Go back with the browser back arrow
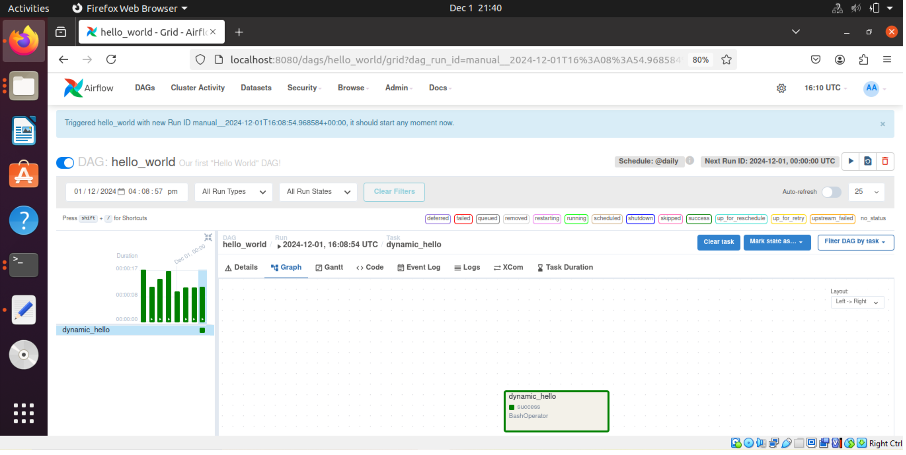 point(64,60)
